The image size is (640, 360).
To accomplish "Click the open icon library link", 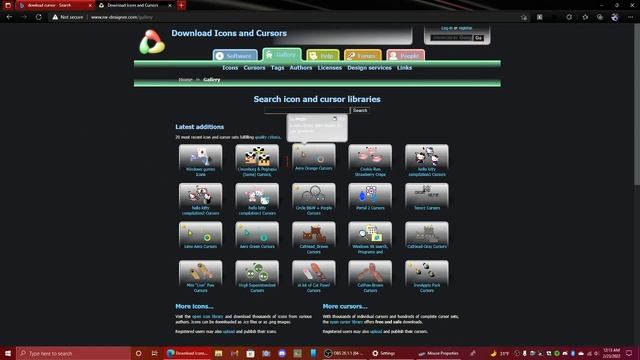I will (208, 316).
